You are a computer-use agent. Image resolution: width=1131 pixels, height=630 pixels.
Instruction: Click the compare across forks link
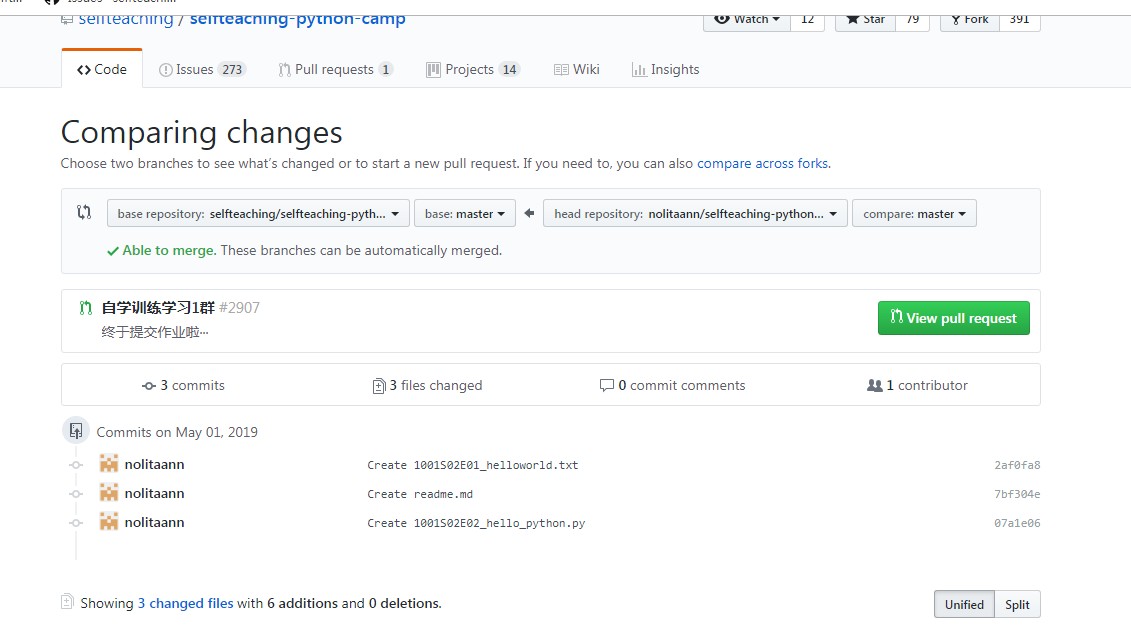tap(762, 163)
